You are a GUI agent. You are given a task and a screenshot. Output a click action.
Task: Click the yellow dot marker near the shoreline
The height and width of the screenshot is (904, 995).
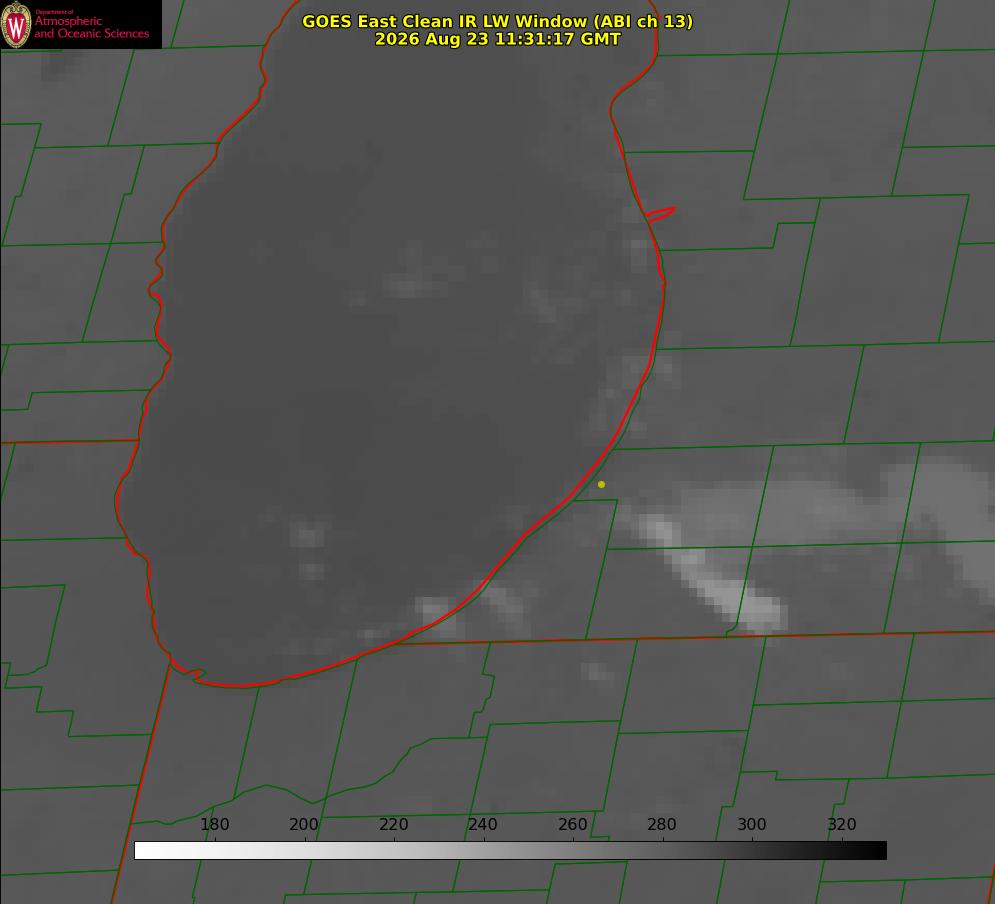pos(601,484)
